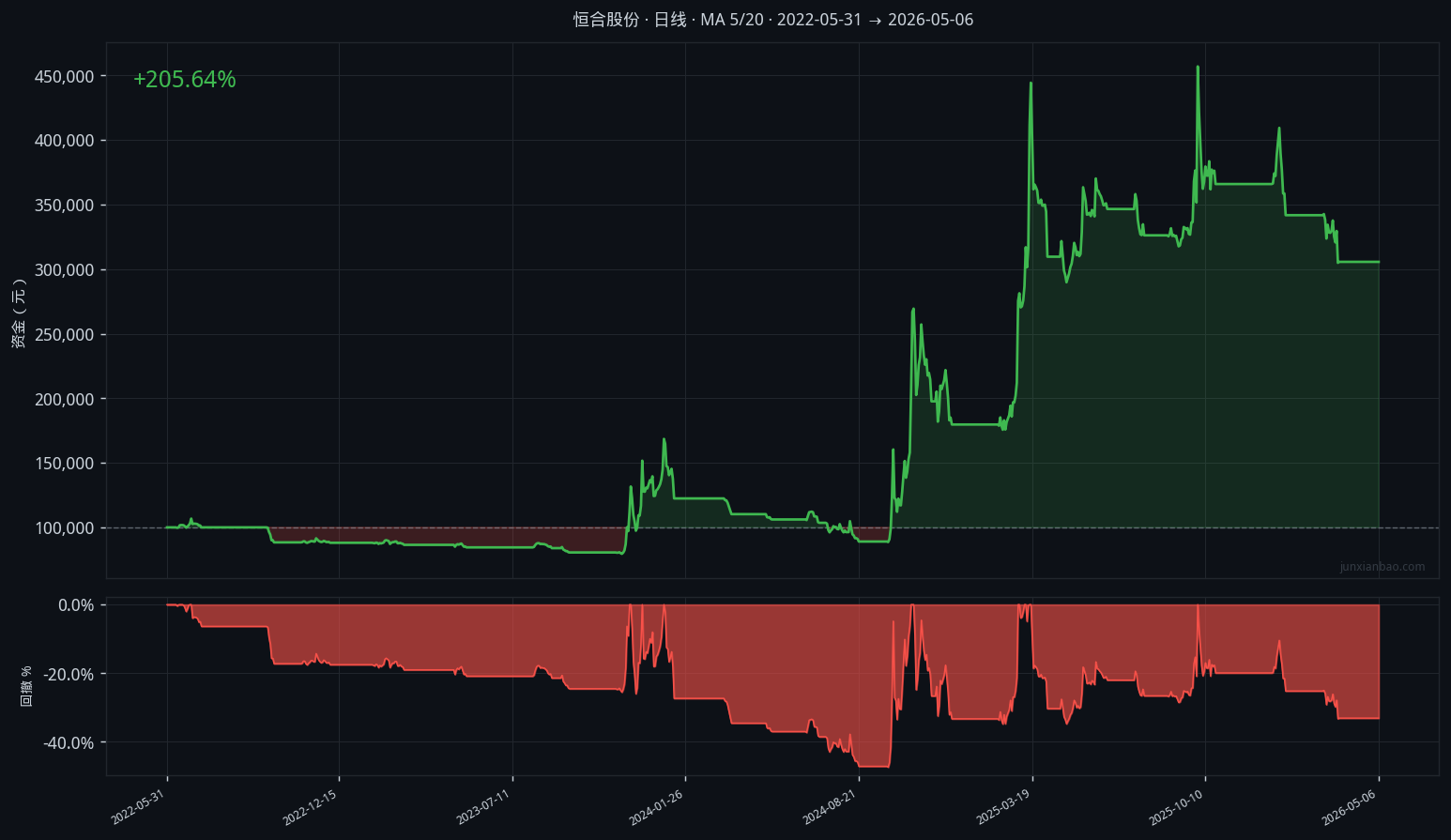Click the -40.0% drawdown axis label
1451x840 pixels.
tap(69, 743)
